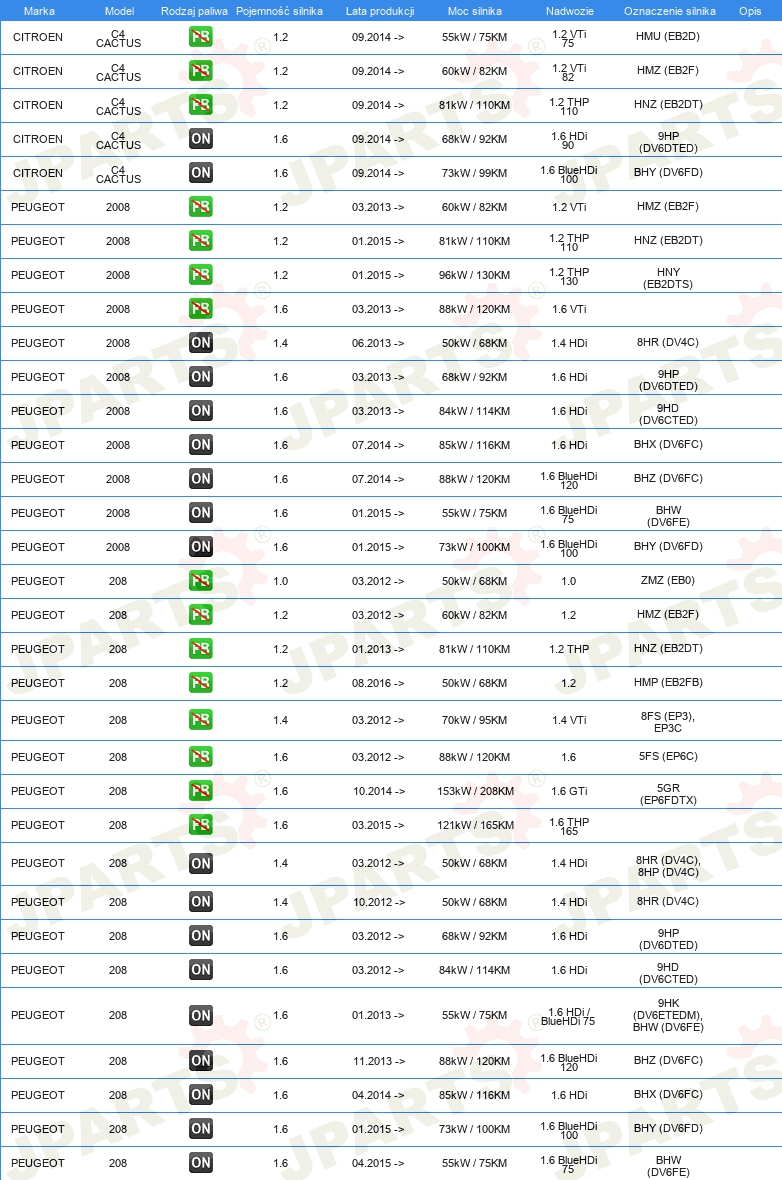Click the '96kW / 130KM' power cell

click(x=474, y=275)
